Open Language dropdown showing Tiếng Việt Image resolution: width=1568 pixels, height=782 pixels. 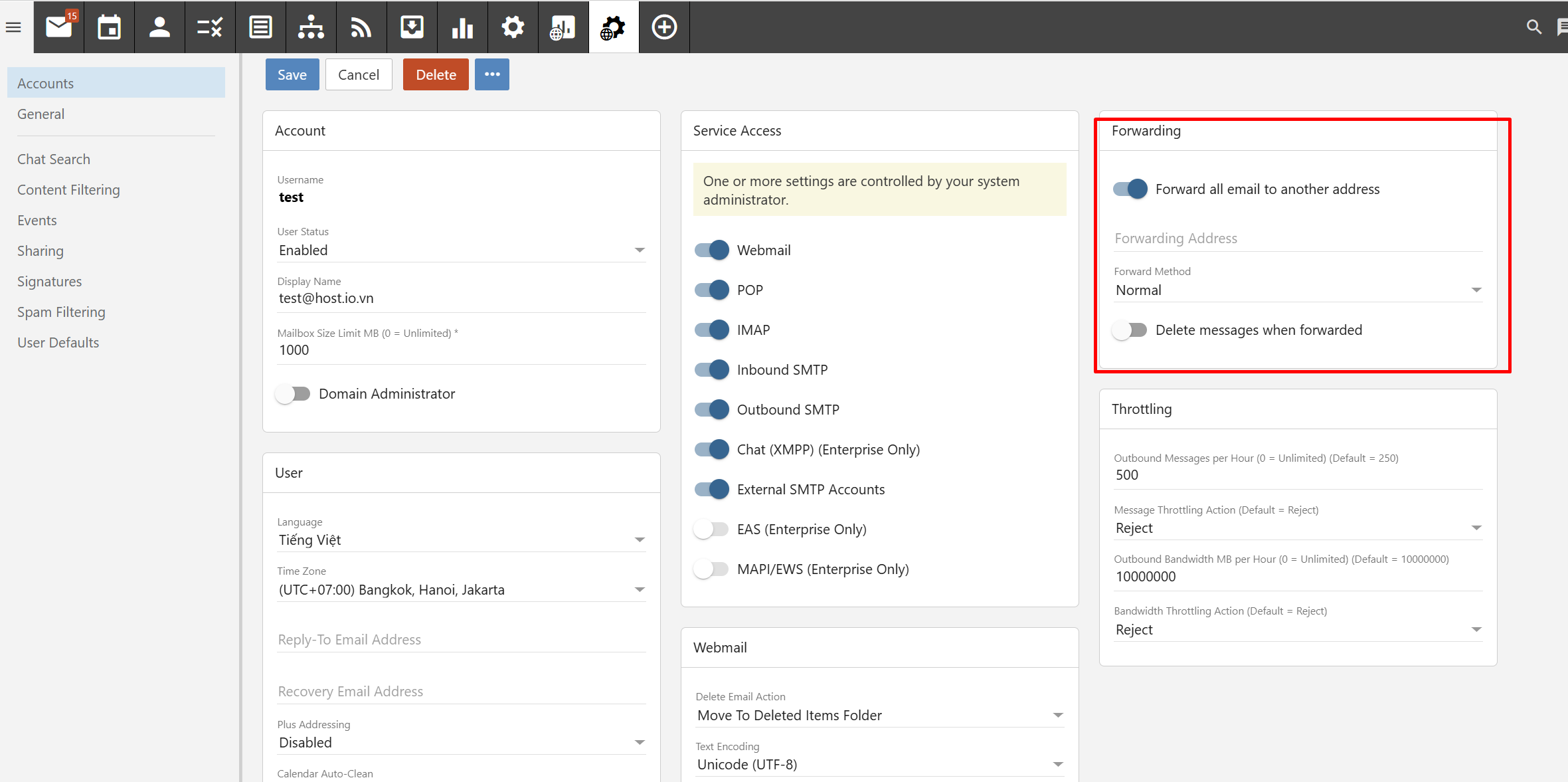[x=462, y=540]
